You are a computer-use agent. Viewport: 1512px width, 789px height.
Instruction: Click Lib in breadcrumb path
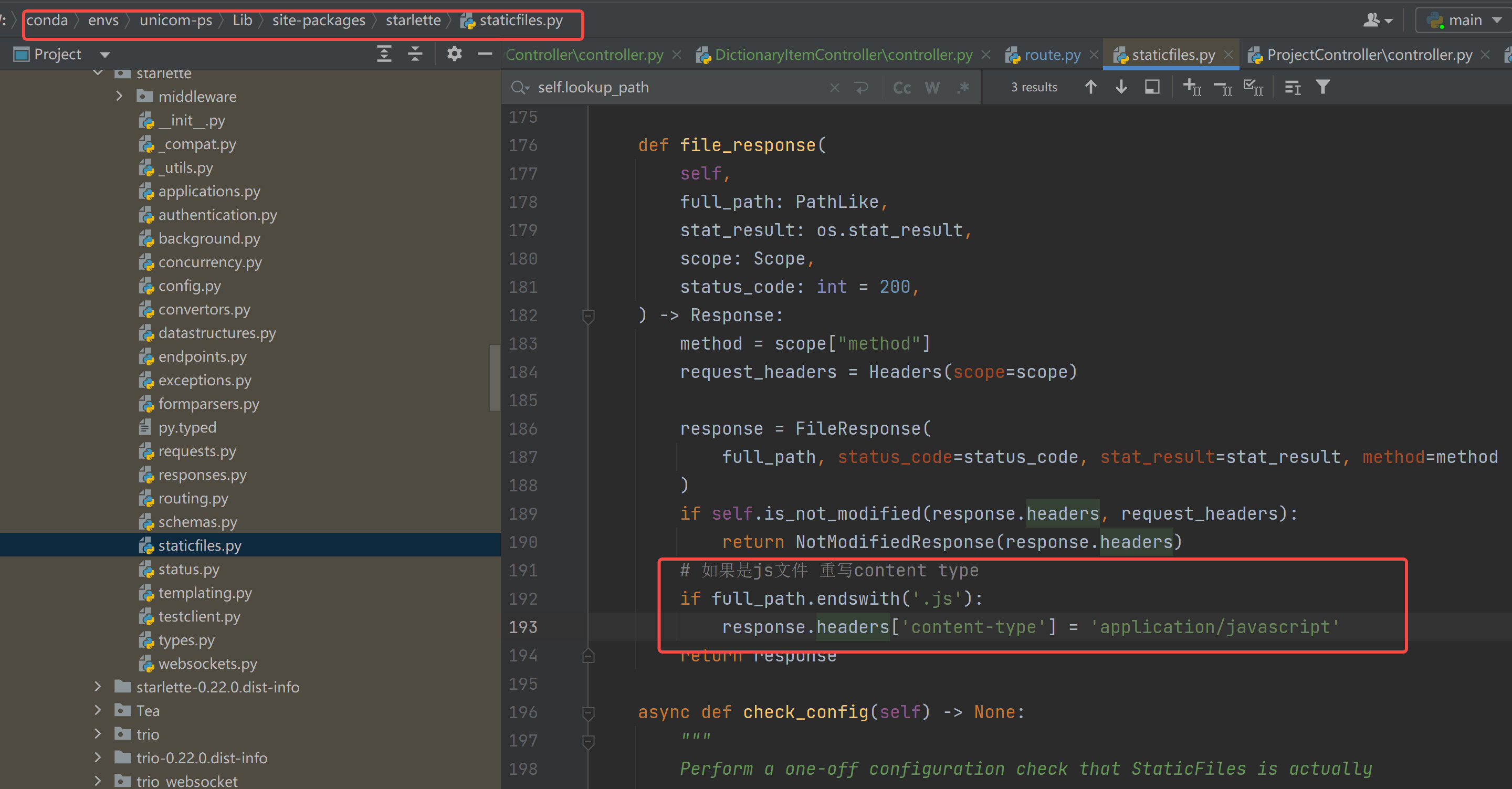[x=243, y=20]
